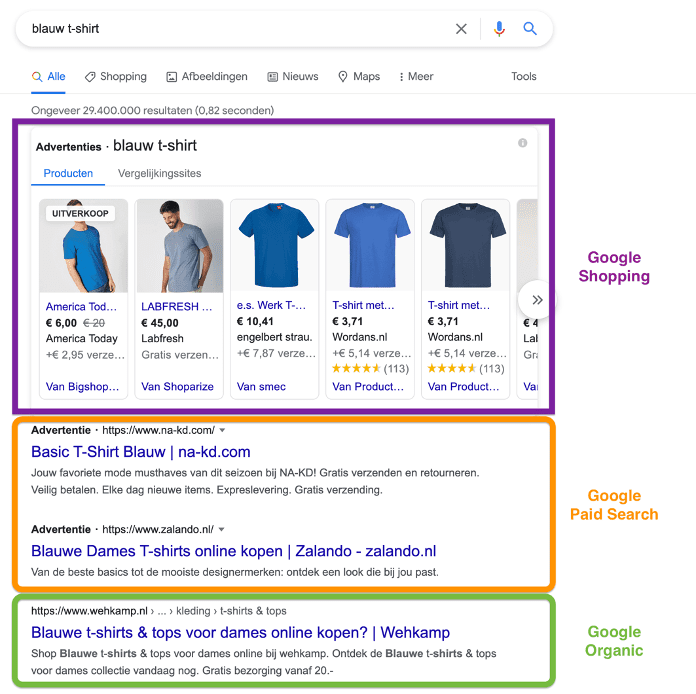Screen dimensions: 696x694
Task: Follow the 'Van smec' link
Action: [x=261, y=386]
